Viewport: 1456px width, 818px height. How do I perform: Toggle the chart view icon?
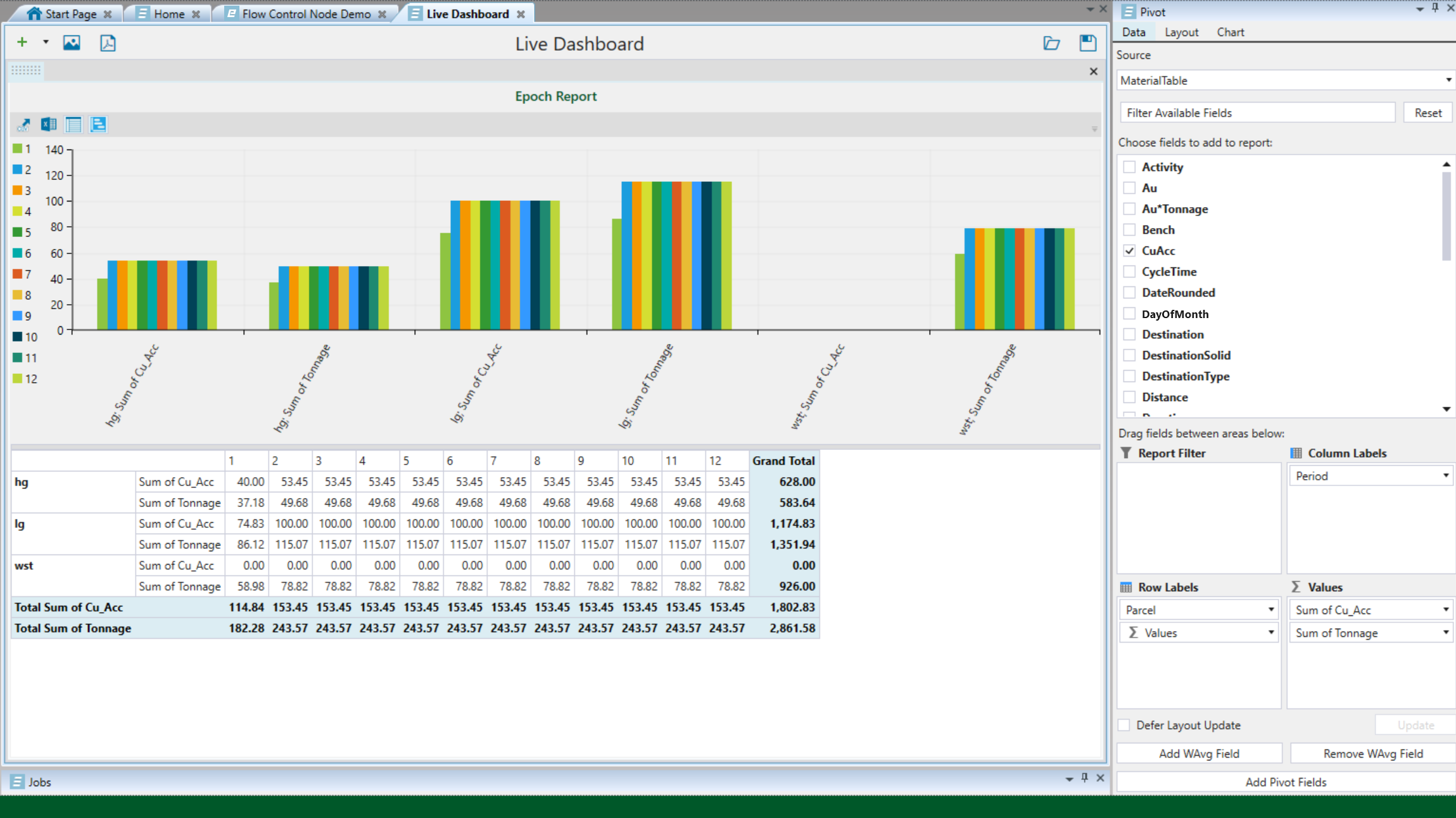pos(98,125)
